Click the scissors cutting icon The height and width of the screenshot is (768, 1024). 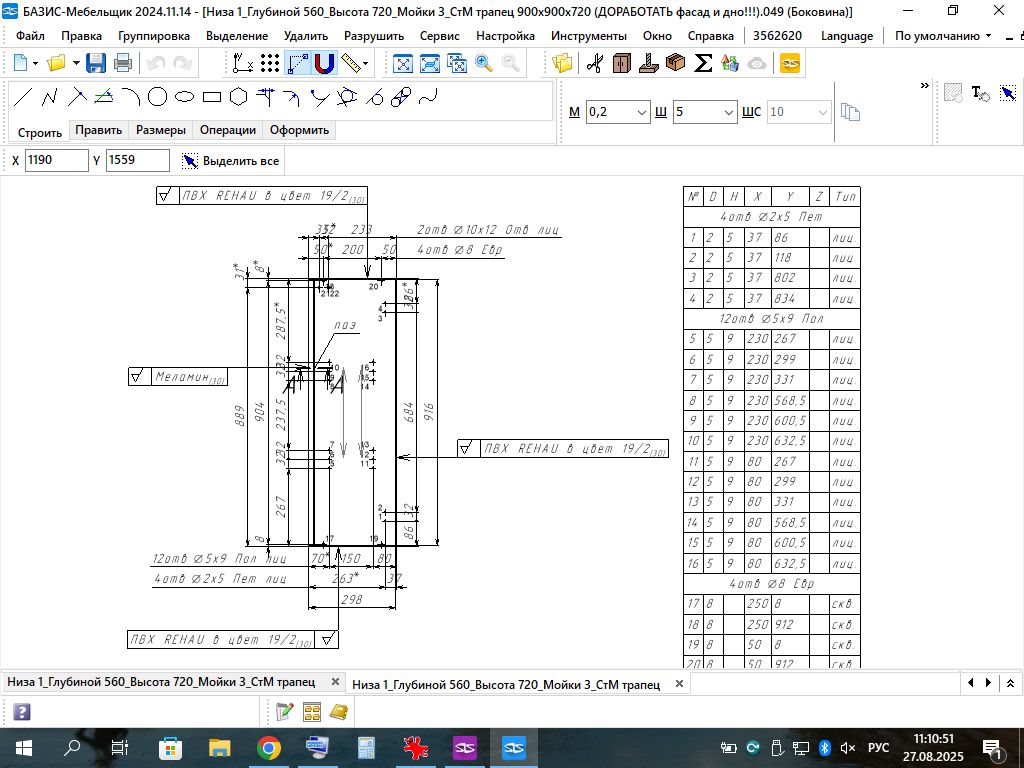point(594,63)
